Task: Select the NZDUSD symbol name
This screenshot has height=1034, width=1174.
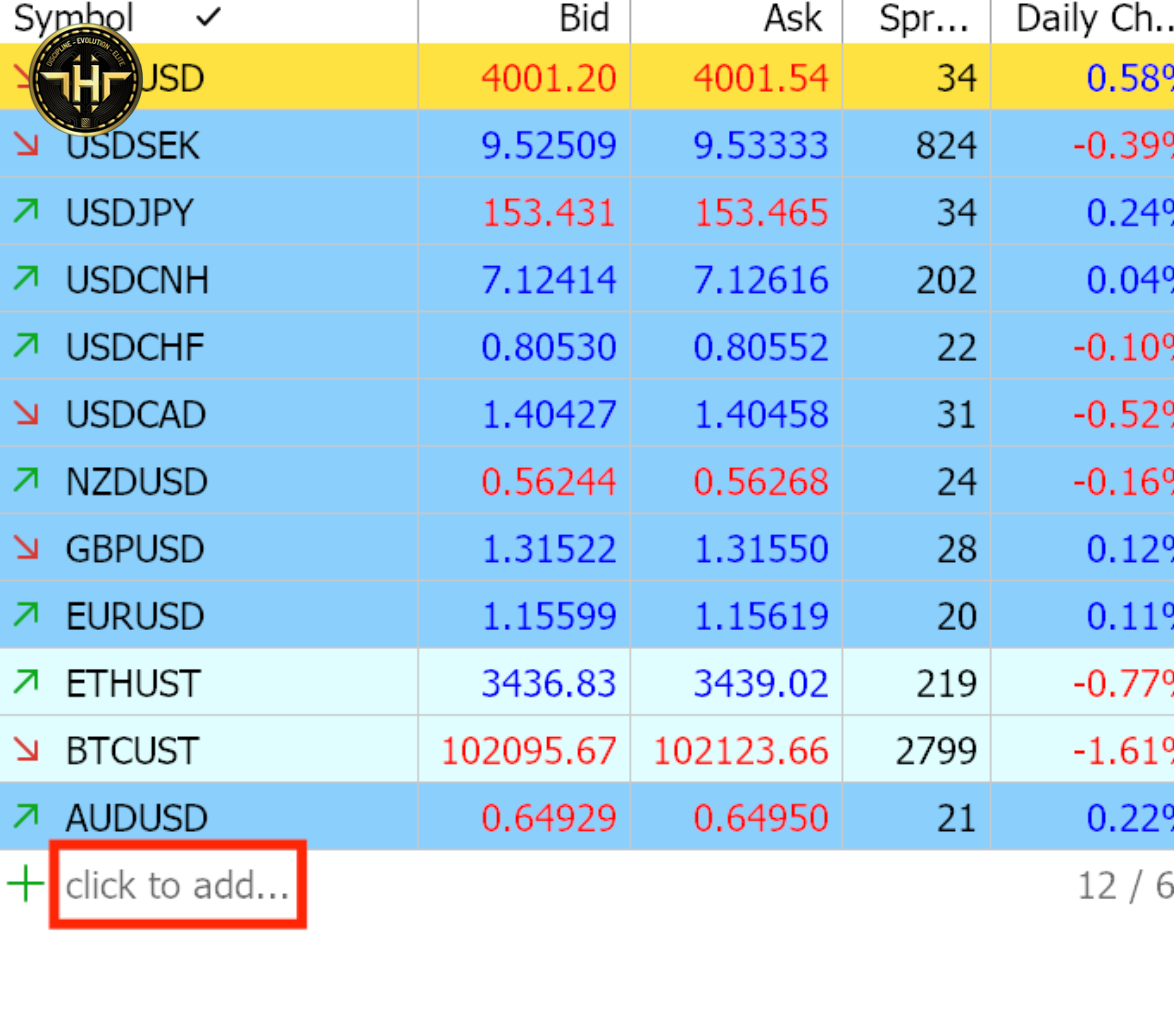Action: 136,482
